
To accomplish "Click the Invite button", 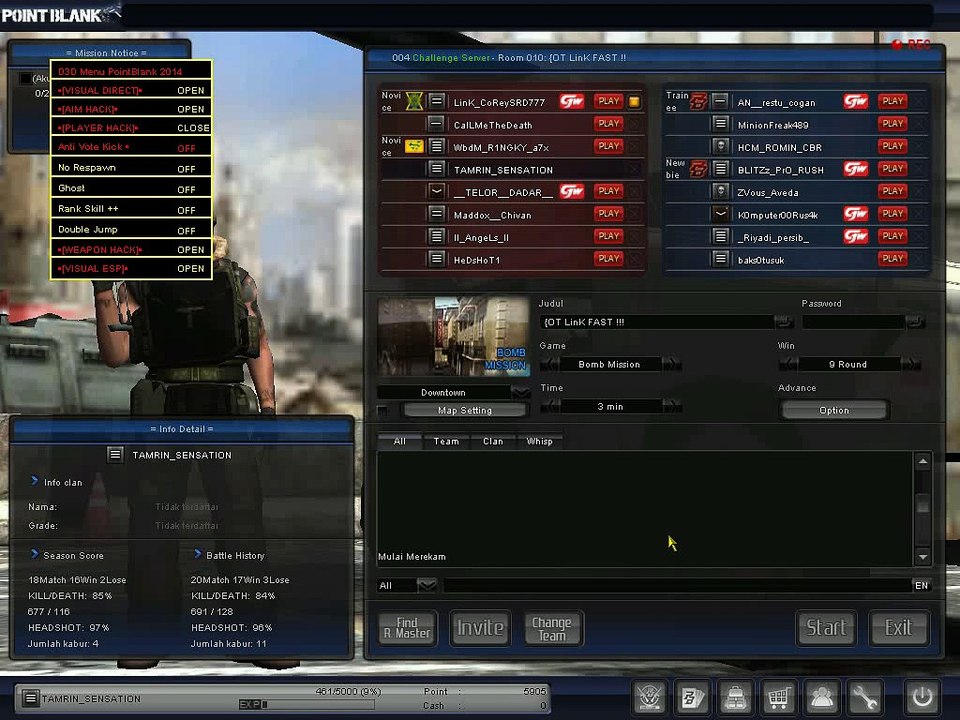I will [x=480, y=628].
